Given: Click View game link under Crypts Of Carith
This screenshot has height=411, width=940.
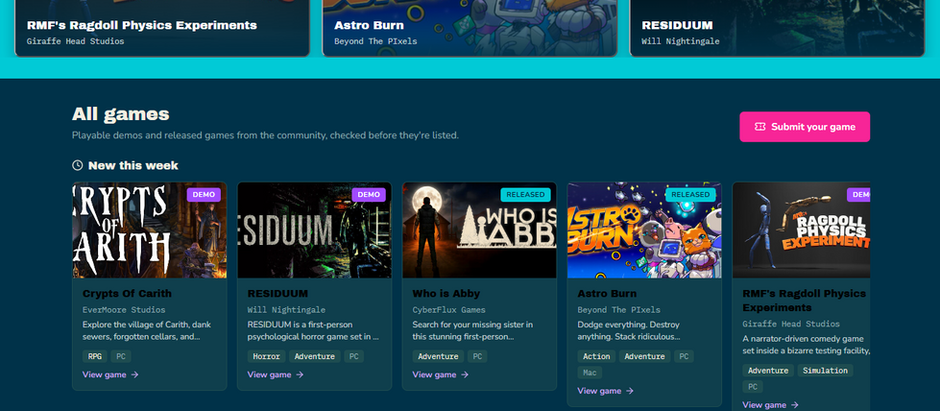Looking at the screenshot, I should pos(110,374).
